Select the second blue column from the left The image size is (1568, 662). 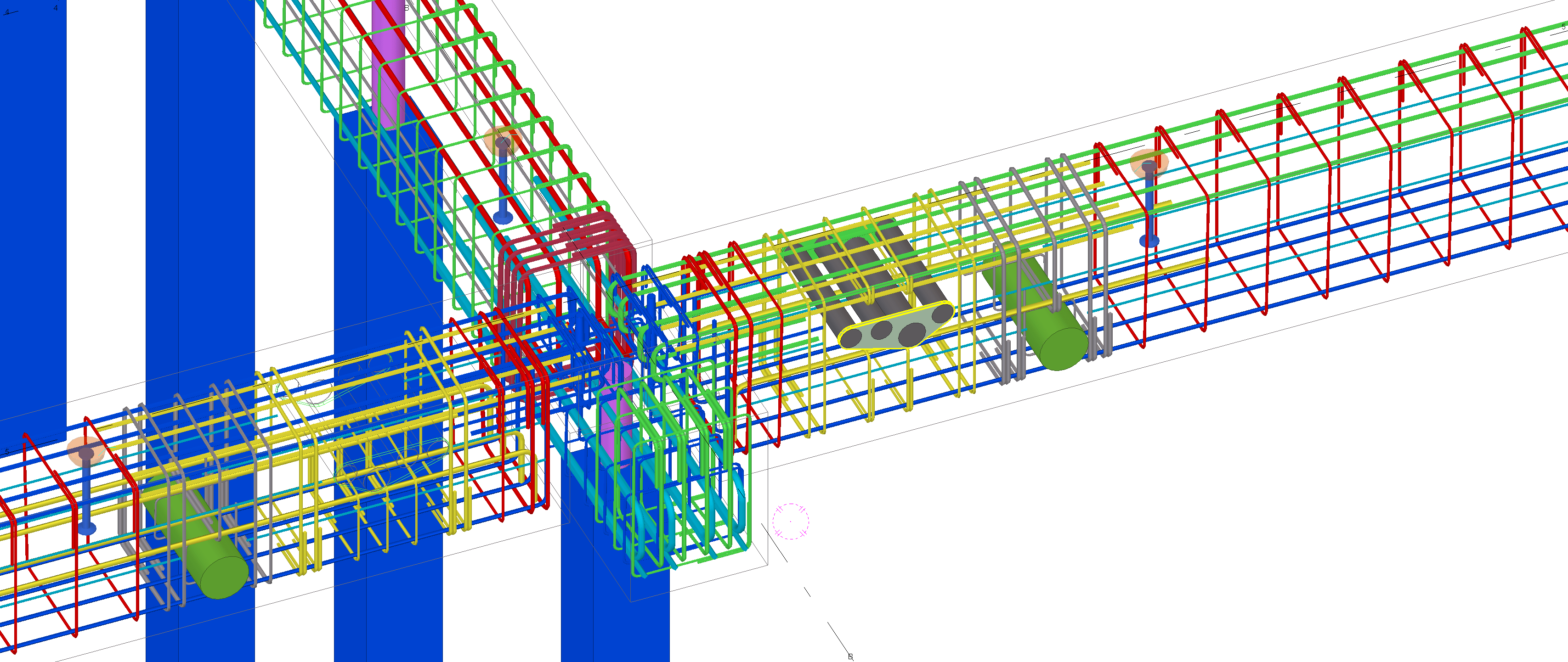click(201, 183)
